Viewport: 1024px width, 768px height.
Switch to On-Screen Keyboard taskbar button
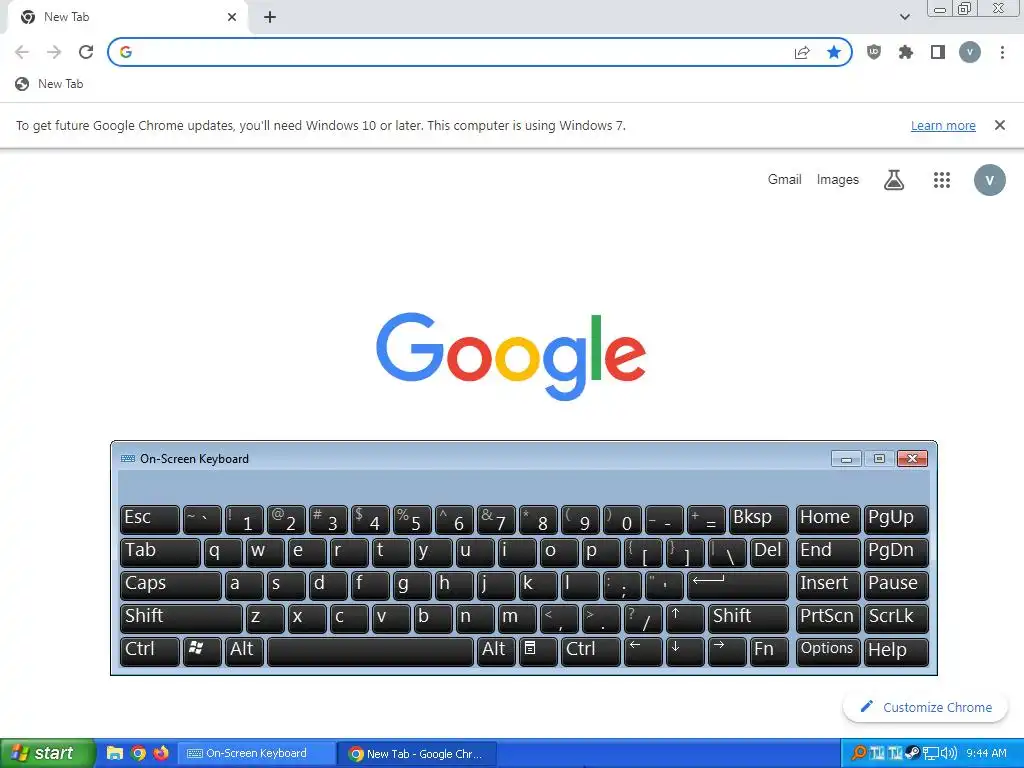pos(256,753)
